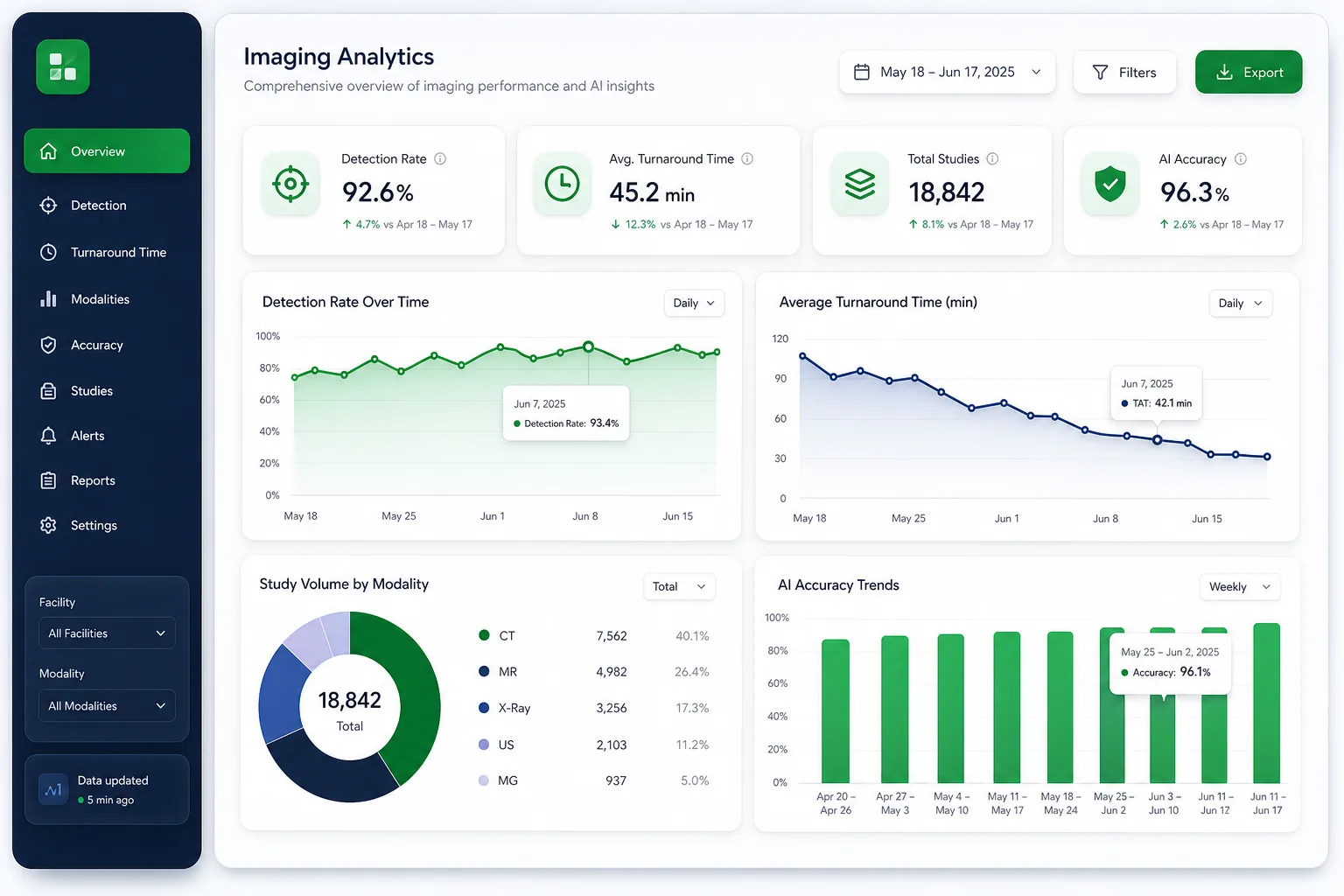
Task: Expand the All Modalities dropdown
Action: point(107,706)
